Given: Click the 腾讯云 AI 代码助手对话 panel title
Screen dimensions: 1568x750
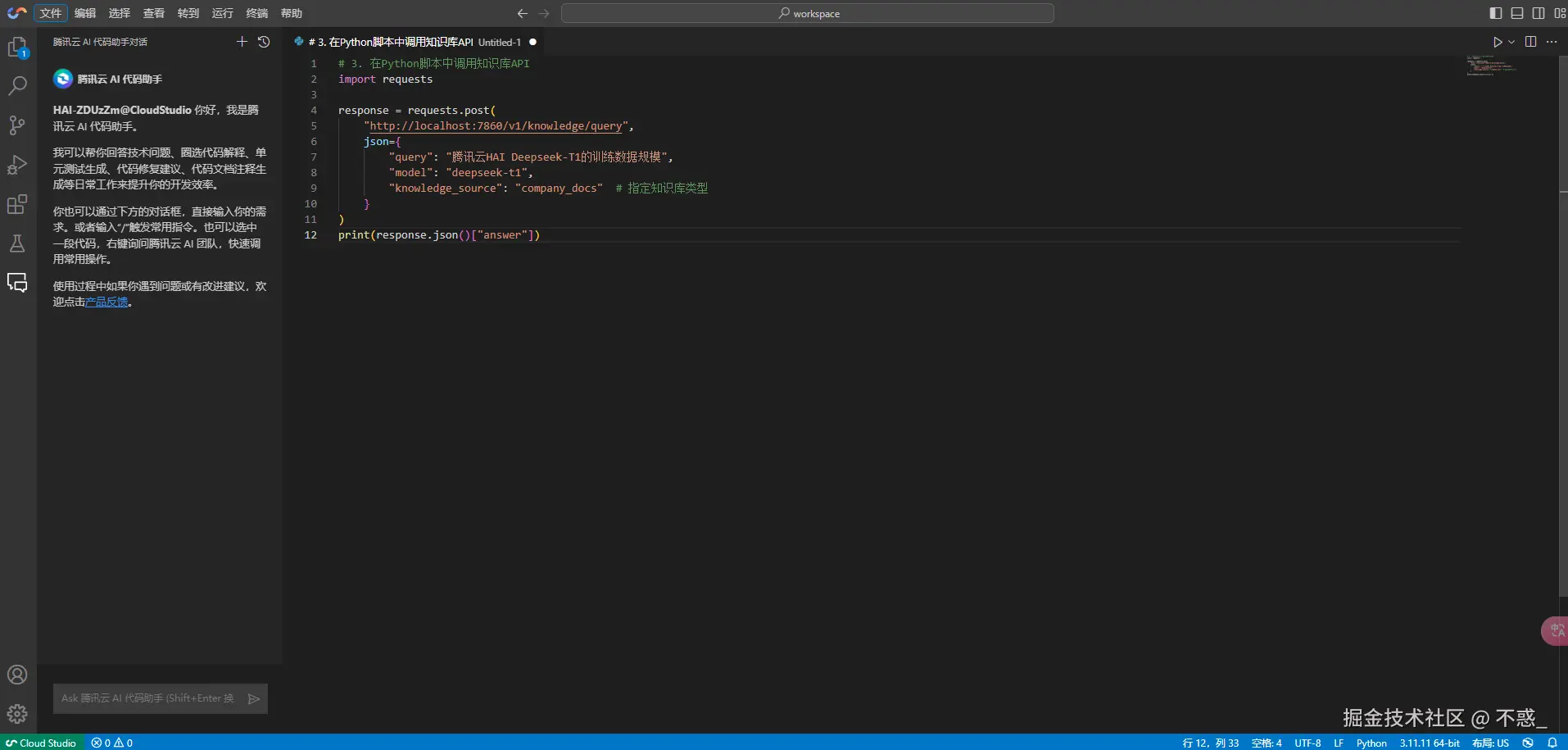Looking at the screenshot, I should [x=100, y=42].
